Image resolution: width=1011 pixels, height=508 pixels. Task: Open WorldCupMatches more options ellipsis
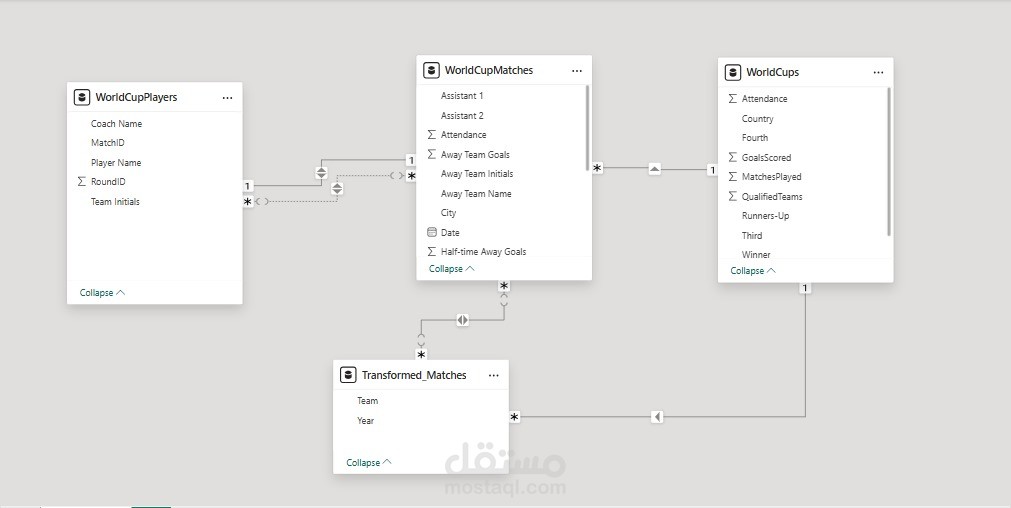577,70
